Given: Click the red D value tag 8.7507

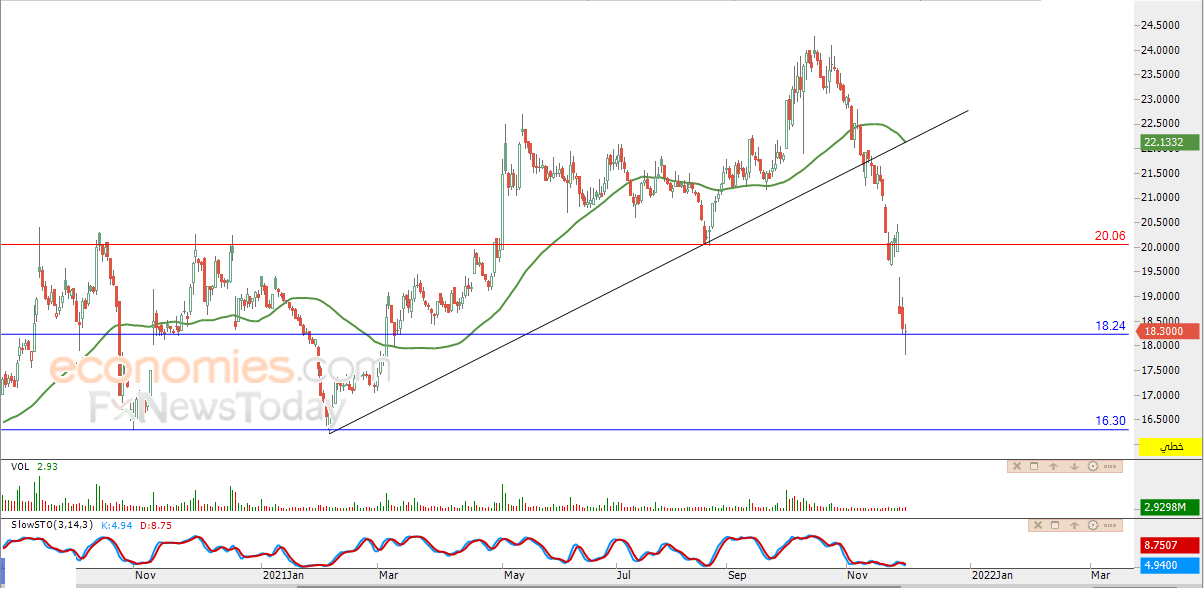Looking at the screenshot, I should pos(1170,546).
